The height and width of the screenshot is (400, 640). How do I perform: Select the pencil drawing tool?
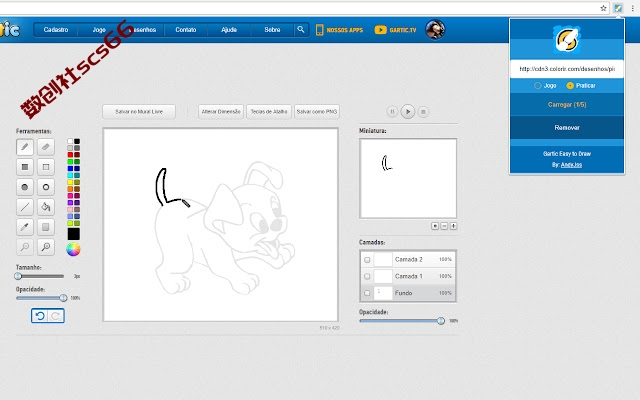pyautogui.click(x=25, y=147)
